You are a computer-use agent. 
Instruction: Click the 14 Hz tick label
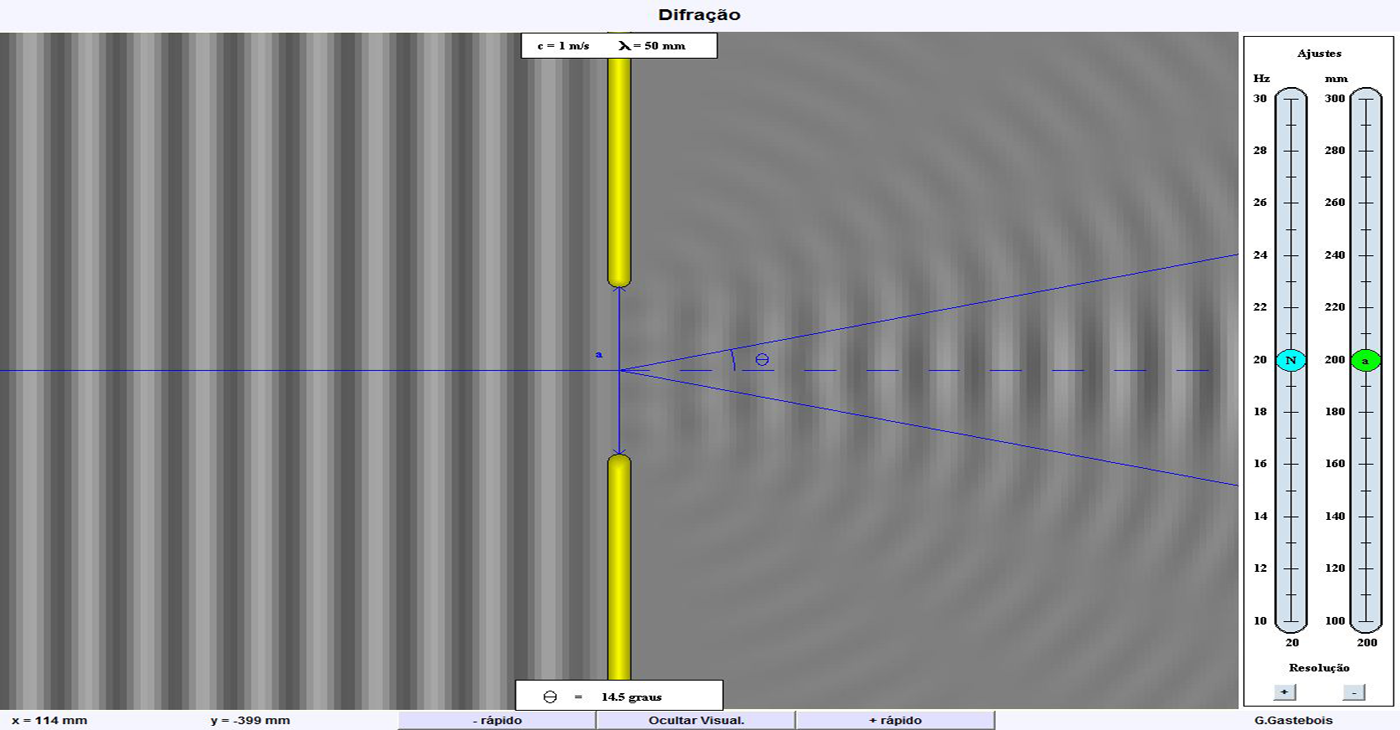(1260, 516)
